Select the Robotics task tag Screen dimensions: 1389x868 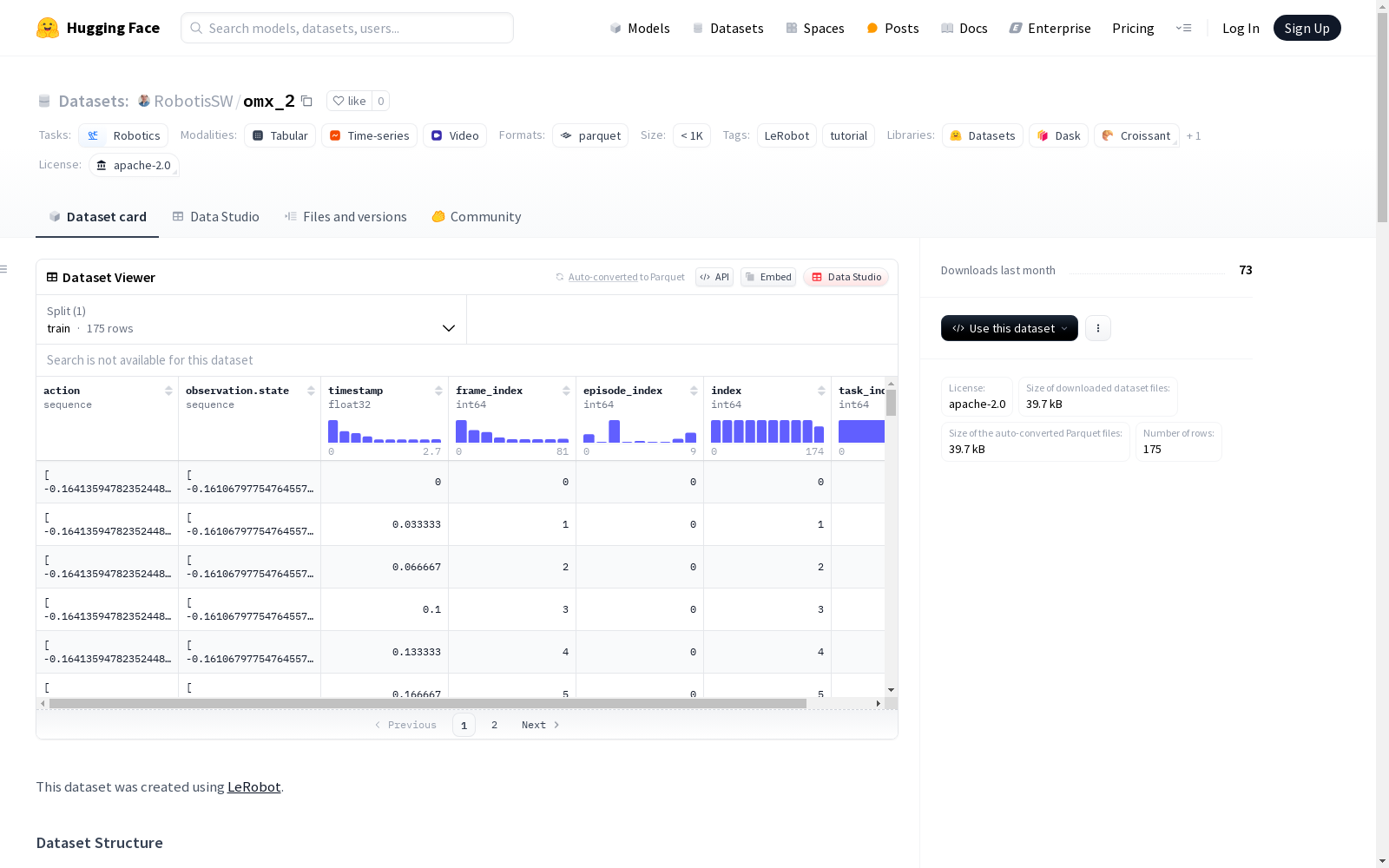click(123, 135)
